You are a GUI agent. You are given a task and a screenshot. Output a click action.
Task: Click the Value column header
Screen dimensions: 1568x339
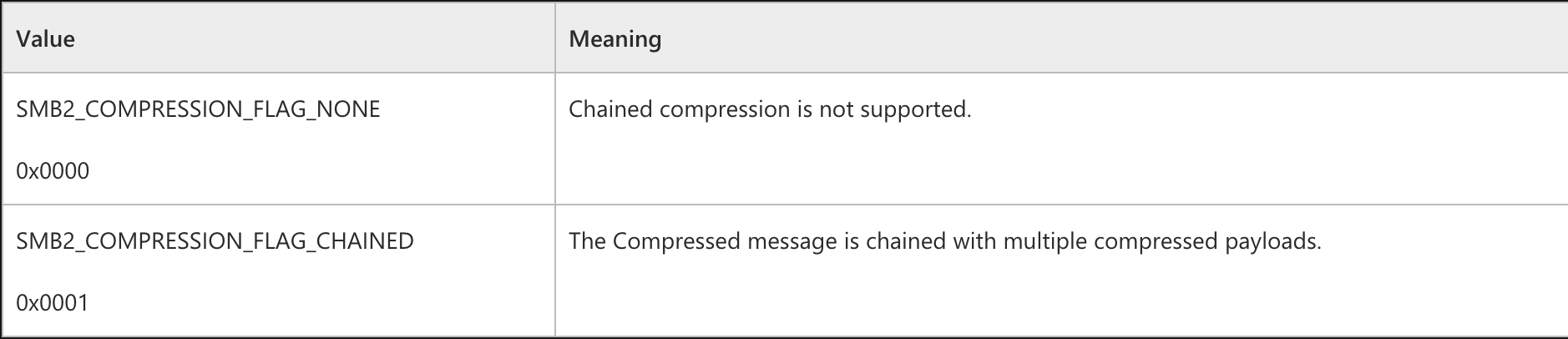pos(46,39)
